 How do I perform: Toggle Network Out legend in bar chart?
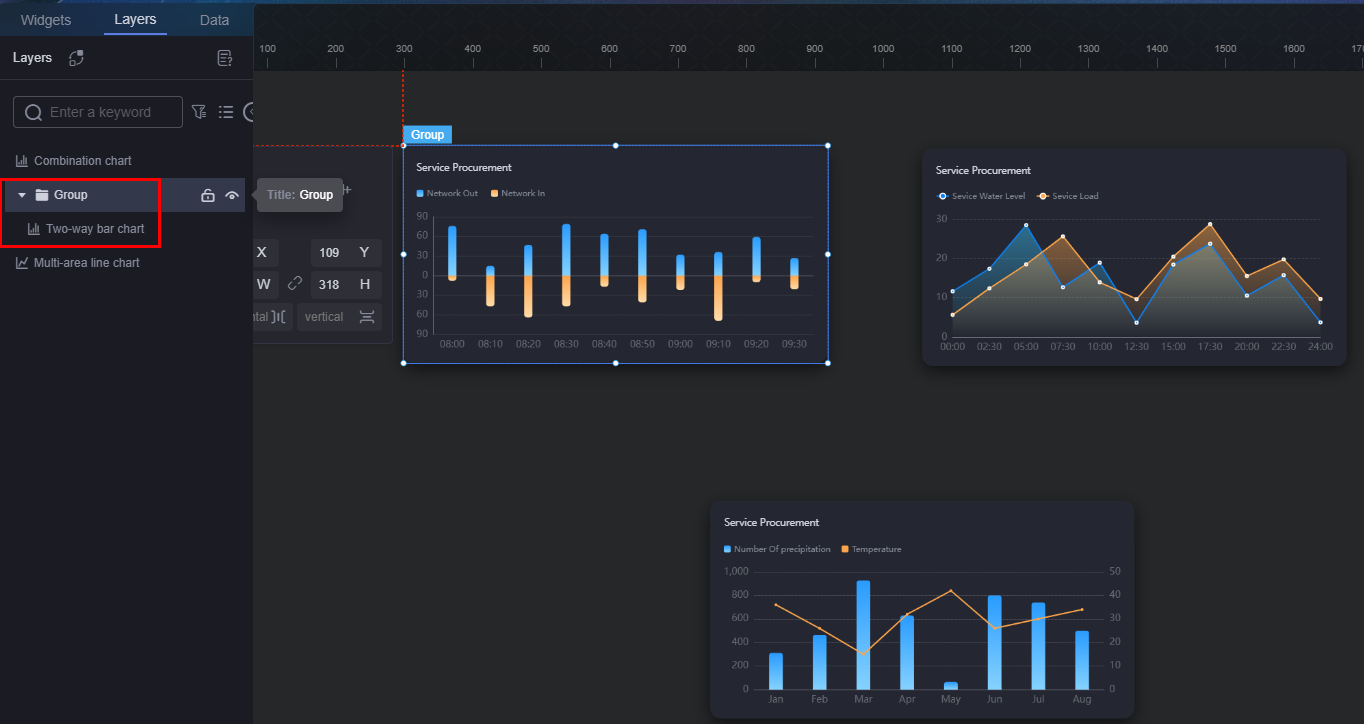tap(447, 193)
